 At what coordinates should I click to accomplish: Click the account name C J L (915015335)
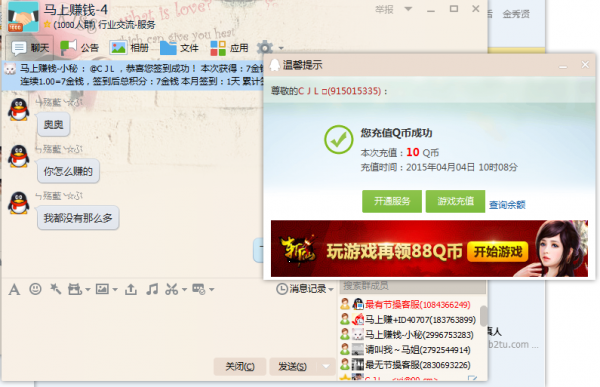tap(339, 91)
